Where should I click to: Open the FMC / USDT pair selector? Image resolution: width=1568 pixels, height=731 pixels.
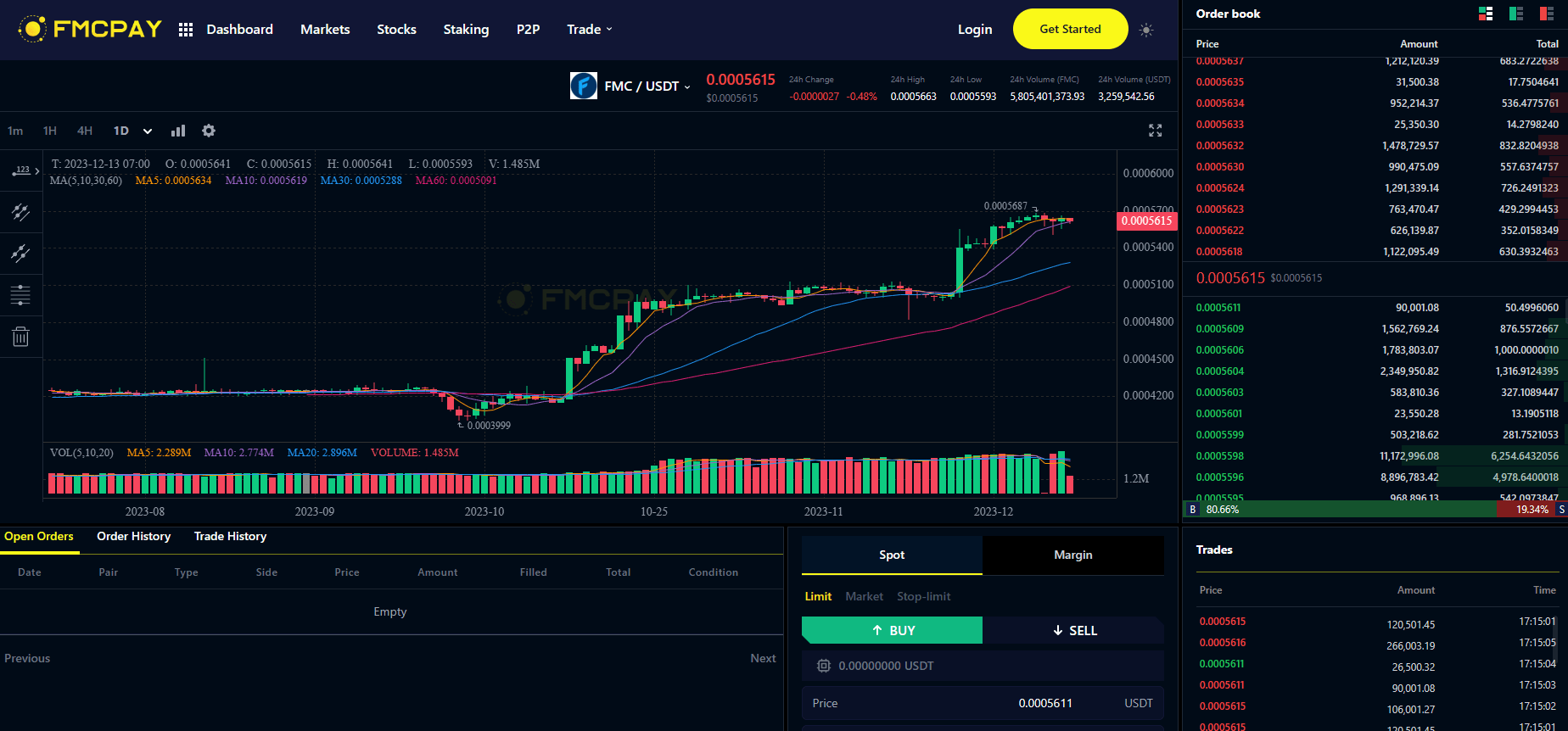click(647, 86)
